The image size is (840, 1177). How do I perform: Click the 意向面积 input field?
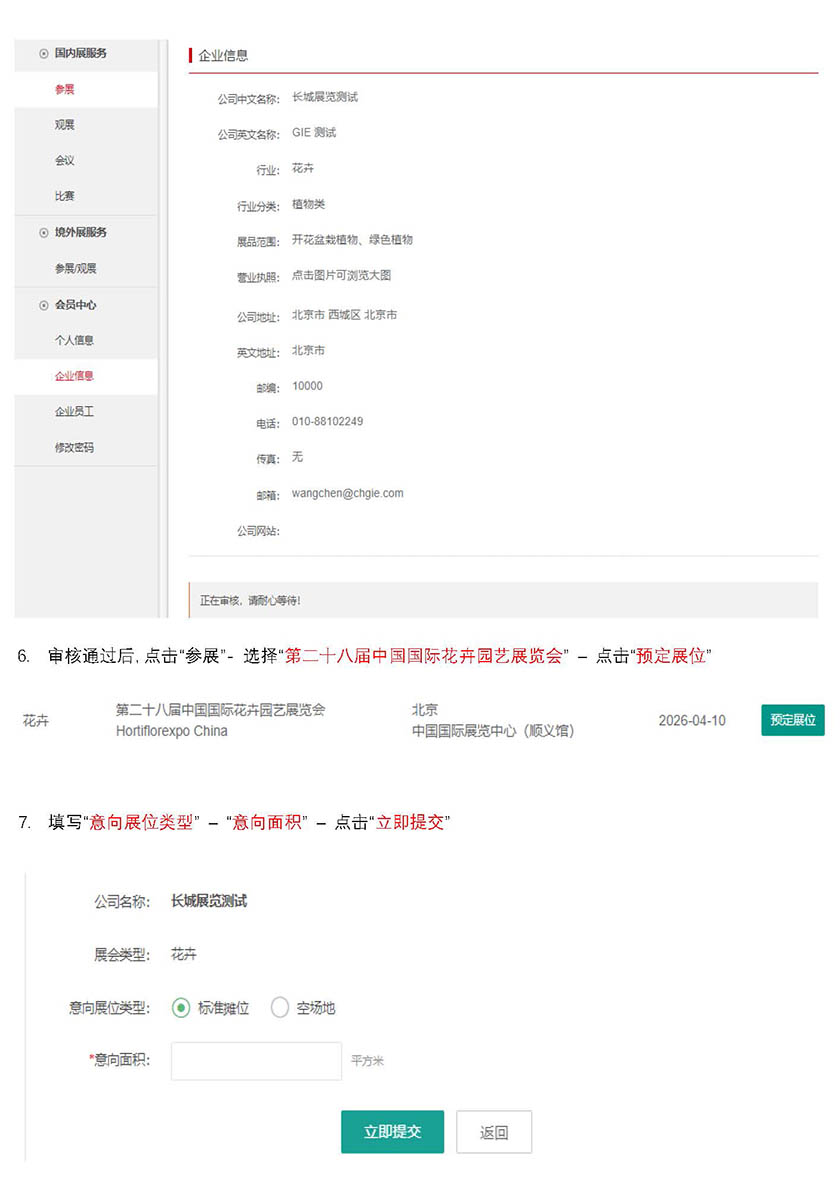coord(256,1061)
